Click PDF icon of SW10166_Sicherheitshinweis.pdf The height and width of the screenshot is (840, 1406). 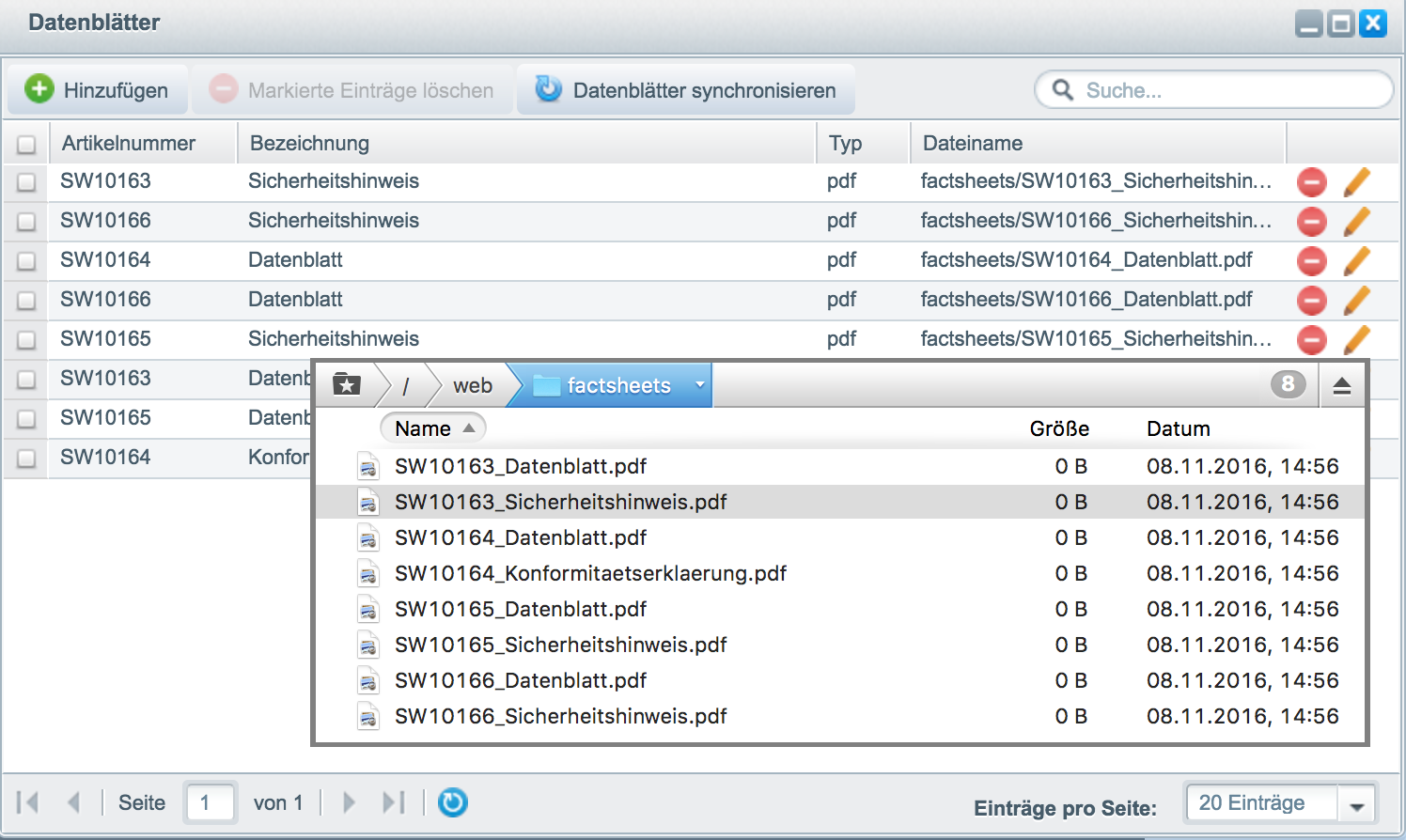[x=368, y=716]
